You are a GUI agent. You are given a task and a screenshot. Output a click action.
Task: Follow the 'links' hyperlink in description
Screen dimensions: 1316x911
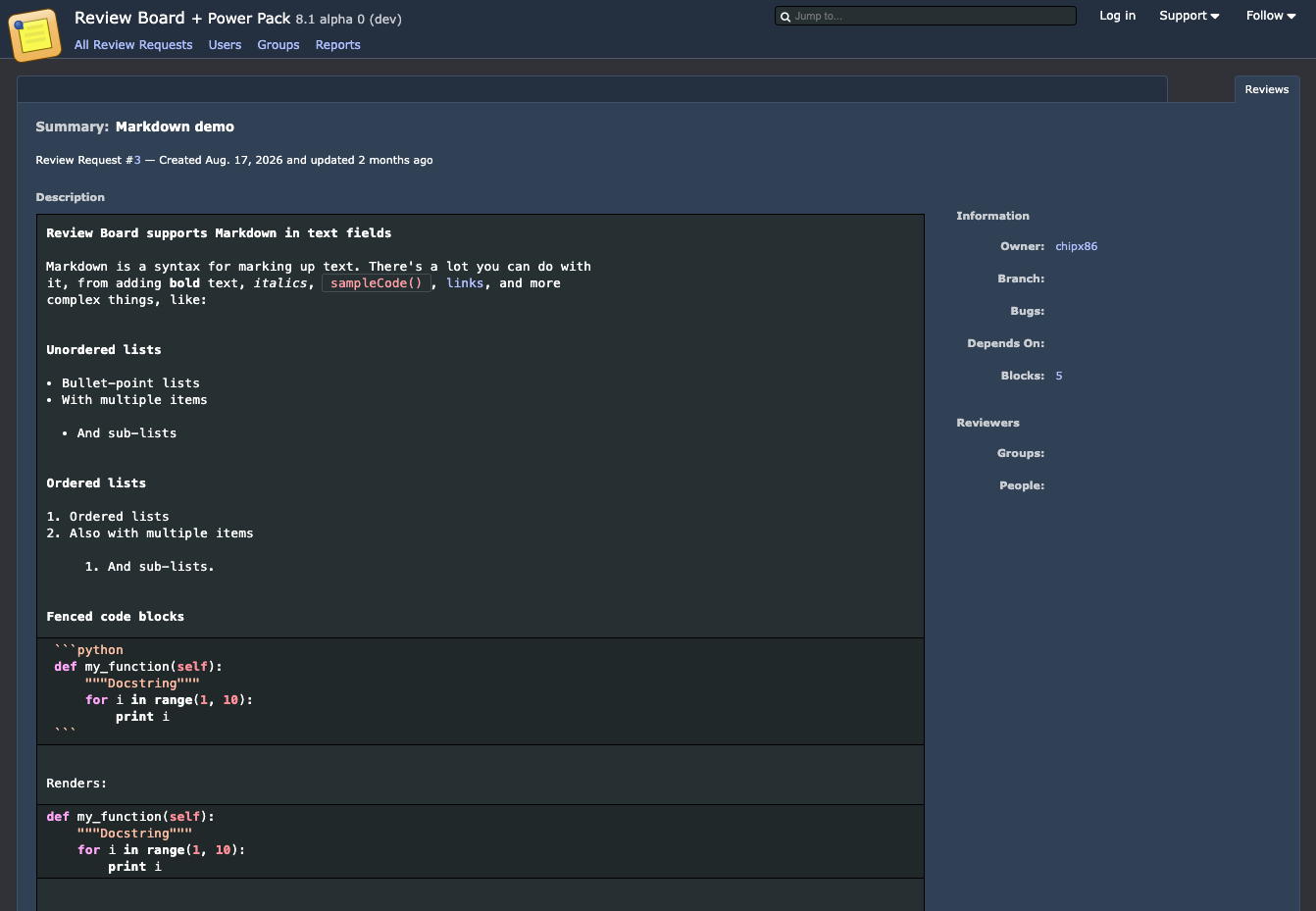point(465,283)
